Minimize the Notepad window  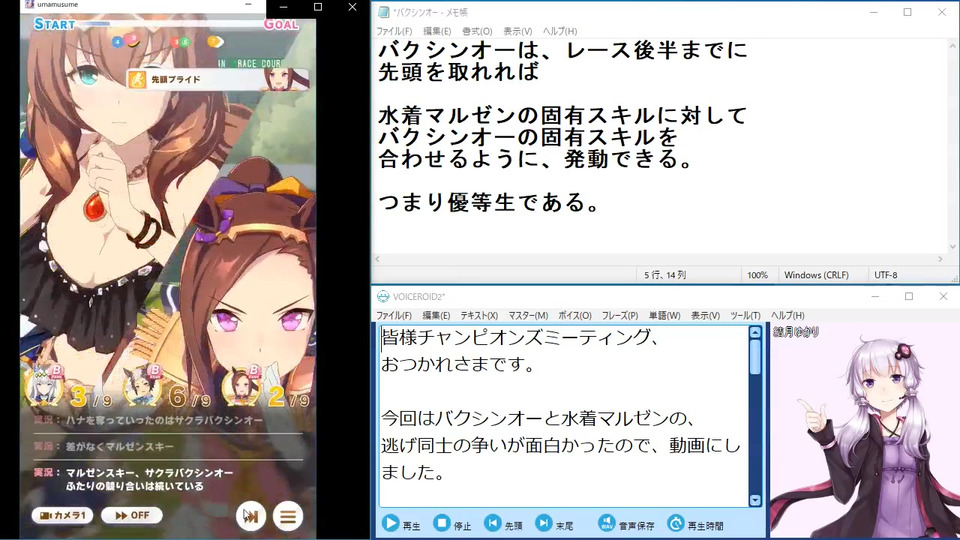[874, 12]
